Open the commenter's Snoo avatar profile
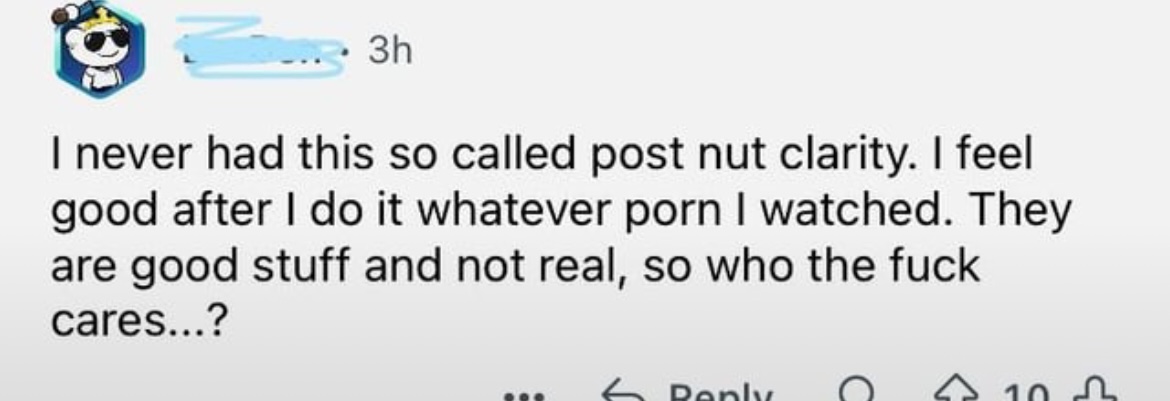The width and height of the screenshot is (1170, 401). pyautogui.click(x=100, y=51)
